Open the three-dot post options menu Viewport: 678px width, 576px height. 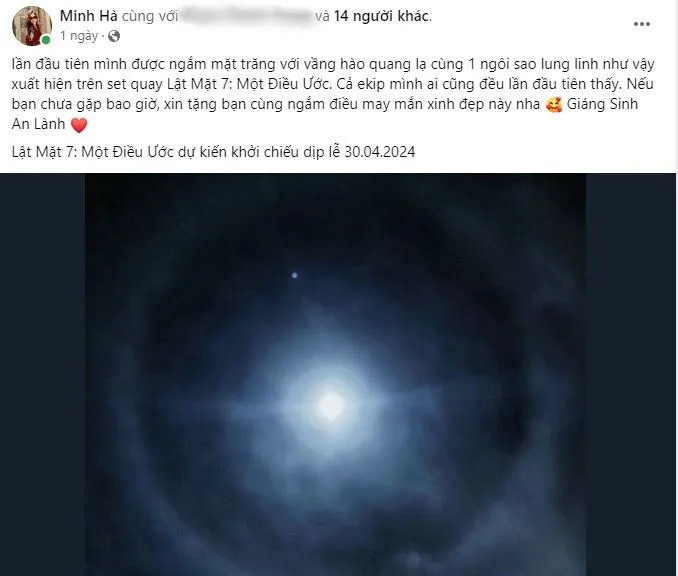click(x=642, y=24)
